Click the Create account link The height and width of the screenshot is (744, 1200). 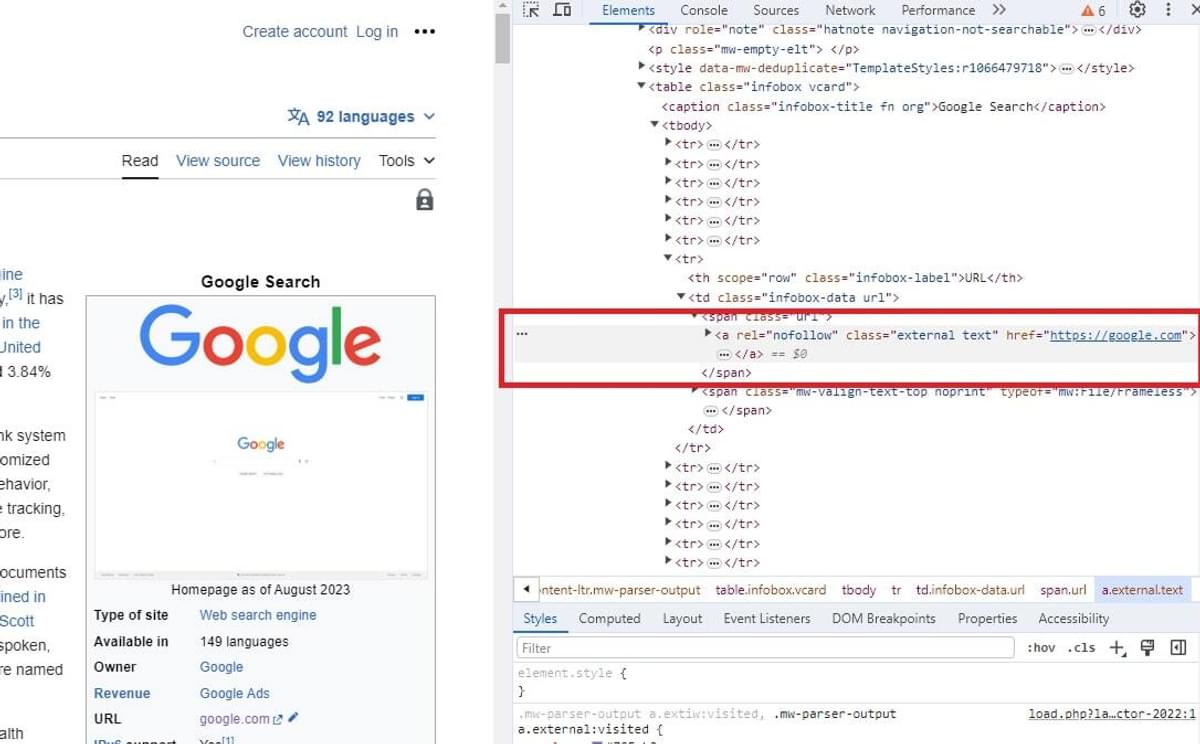pos(295,31)
